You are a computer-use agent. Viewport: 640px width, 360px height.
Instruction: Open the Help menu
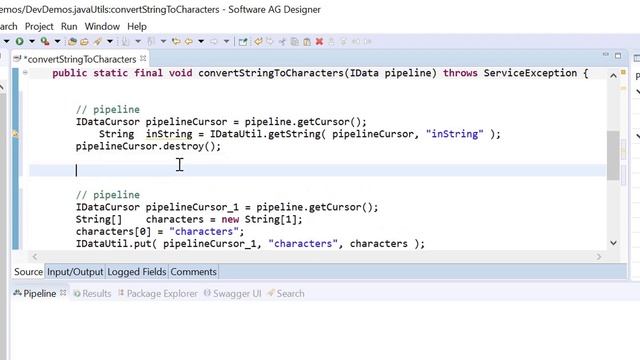137,27
